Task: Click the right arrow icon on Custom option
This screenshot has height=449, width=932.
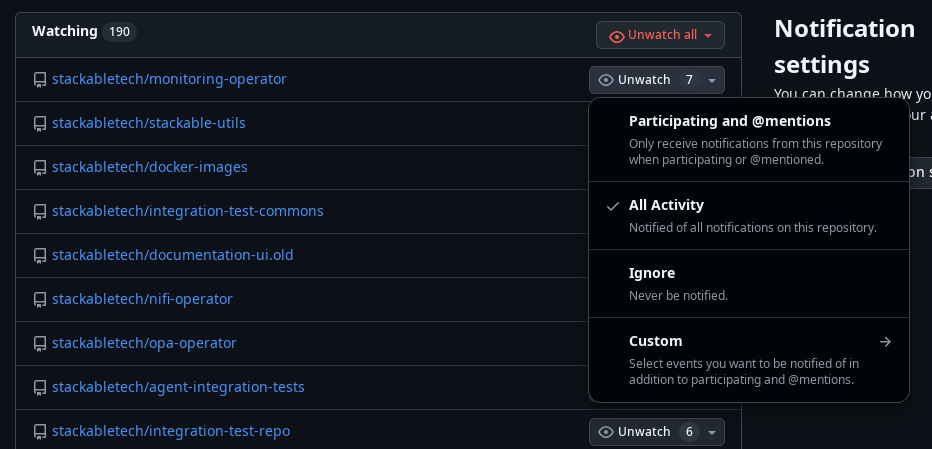Action: 885,341
